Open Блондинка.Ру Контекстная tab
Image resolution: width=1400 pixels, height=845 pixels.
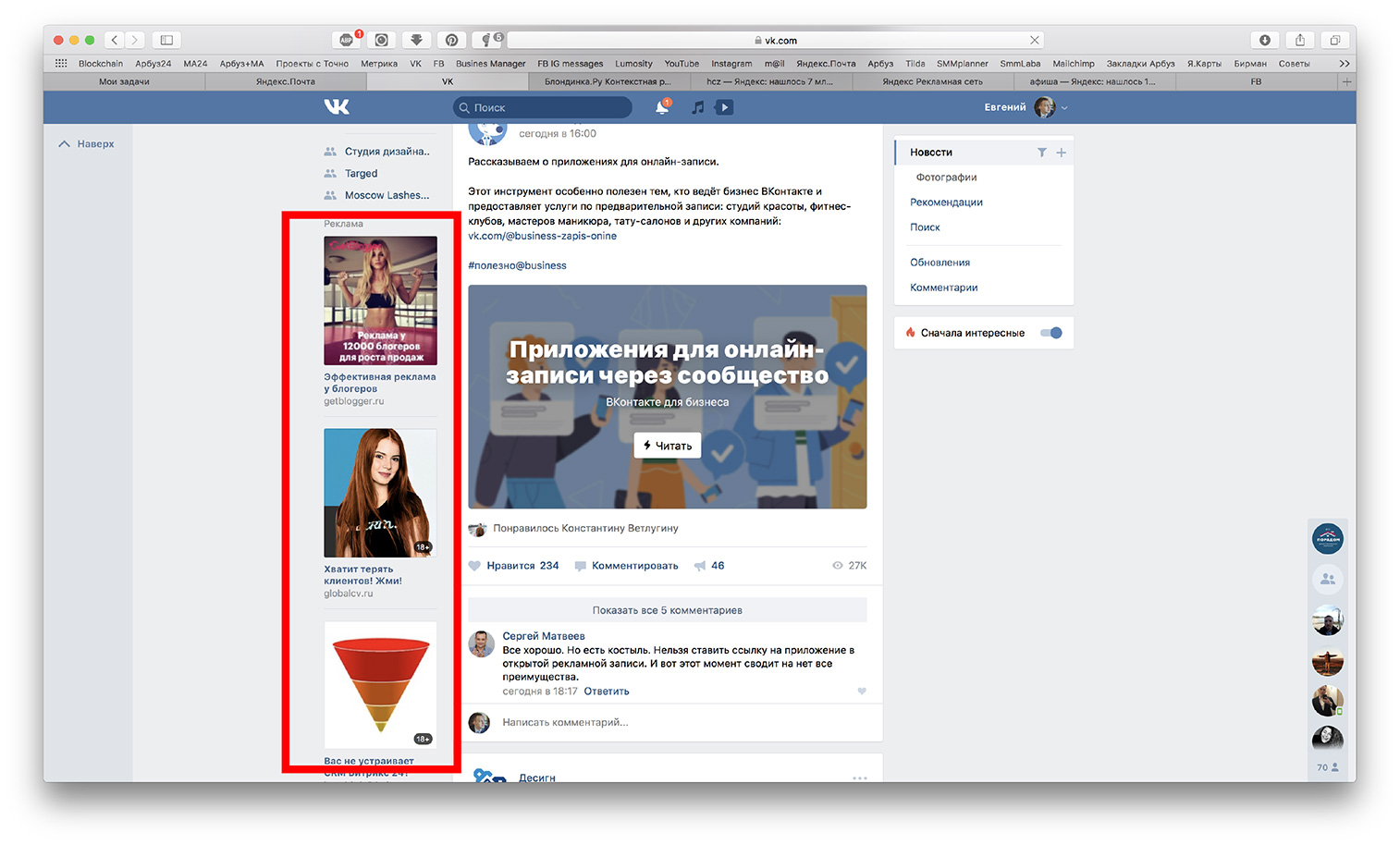click(608, 81)
